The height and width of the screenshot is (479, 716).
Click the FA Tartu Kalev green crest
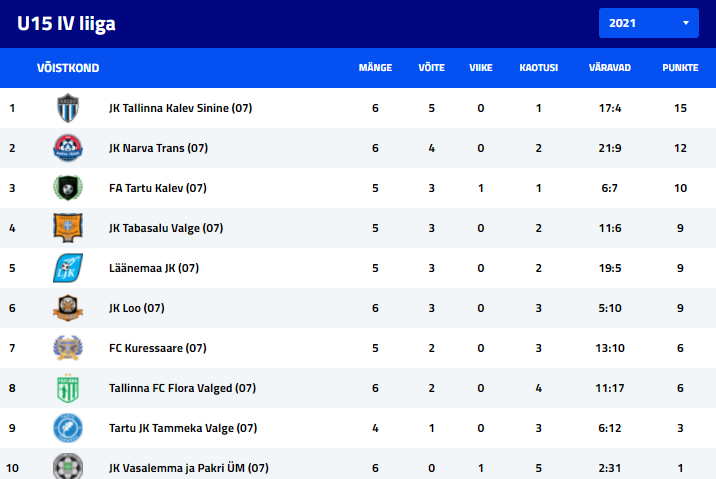pos(68,188)
